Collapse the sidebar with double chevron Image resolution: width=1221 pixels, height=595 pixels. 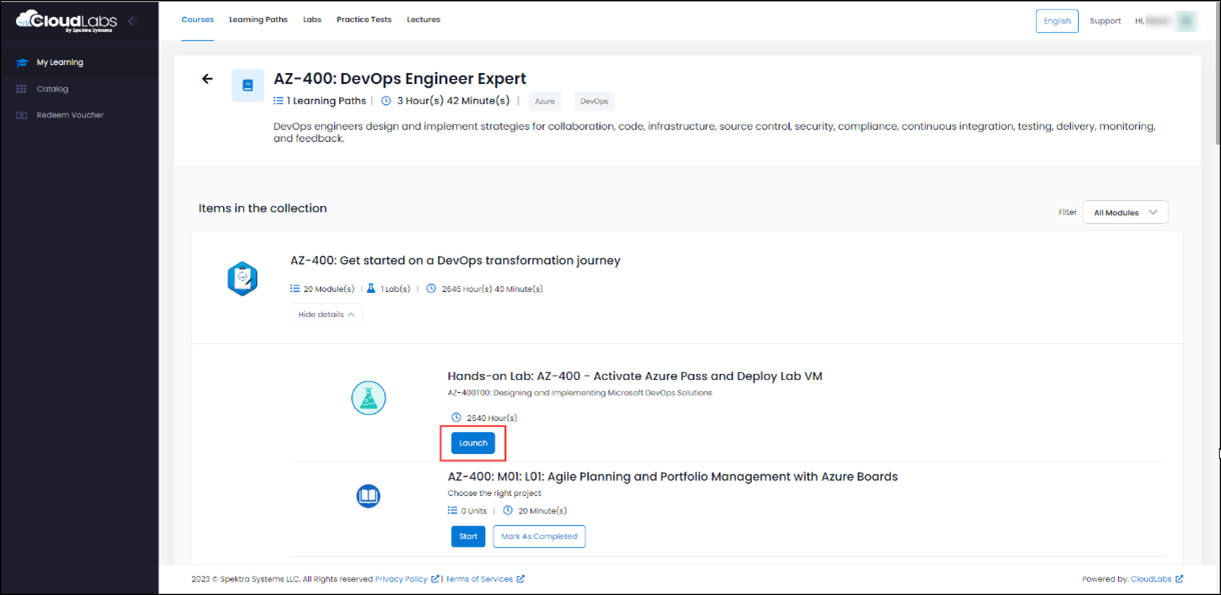point(132,20)
